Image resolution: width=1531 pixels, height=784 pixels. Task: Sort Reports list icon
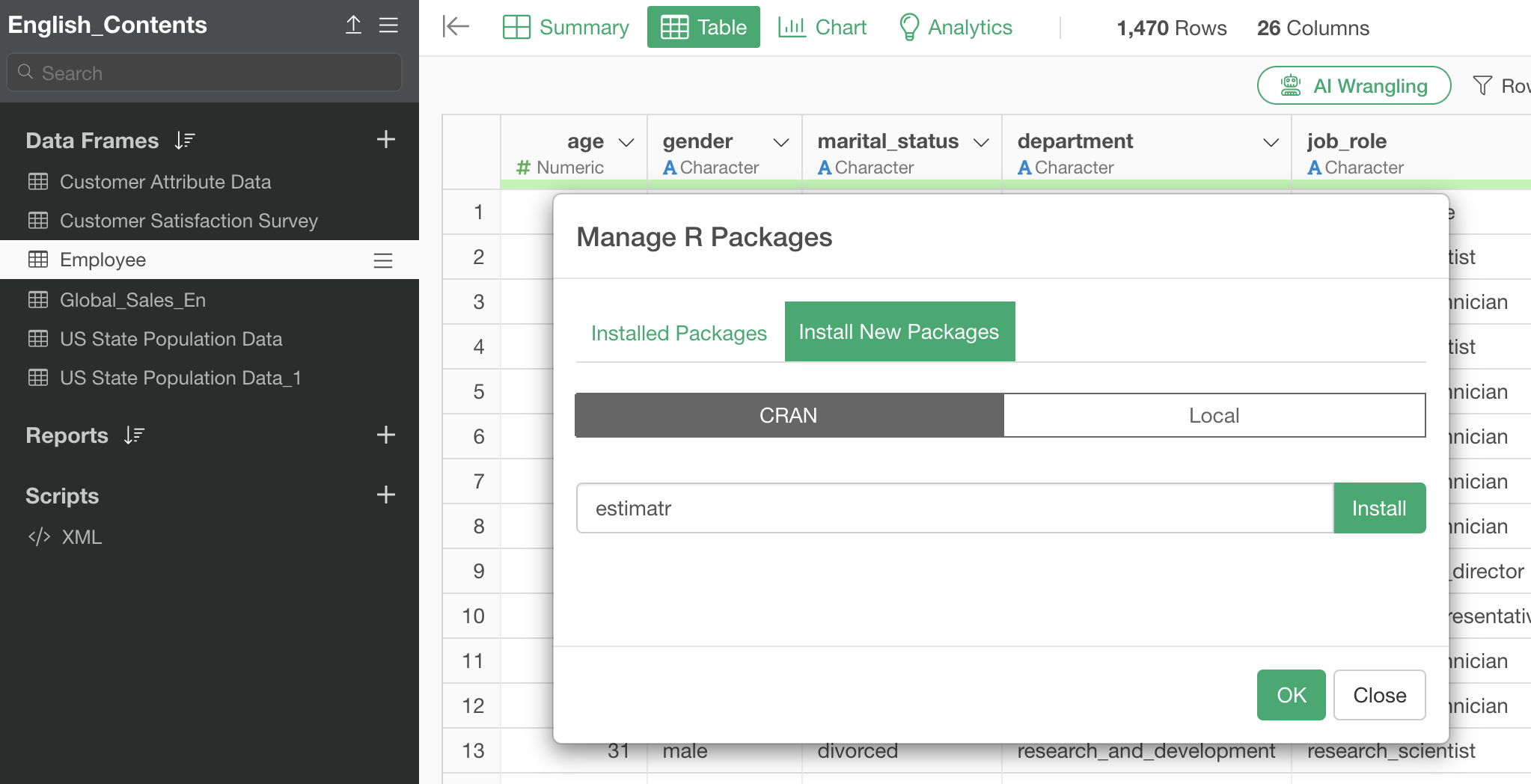135,435
